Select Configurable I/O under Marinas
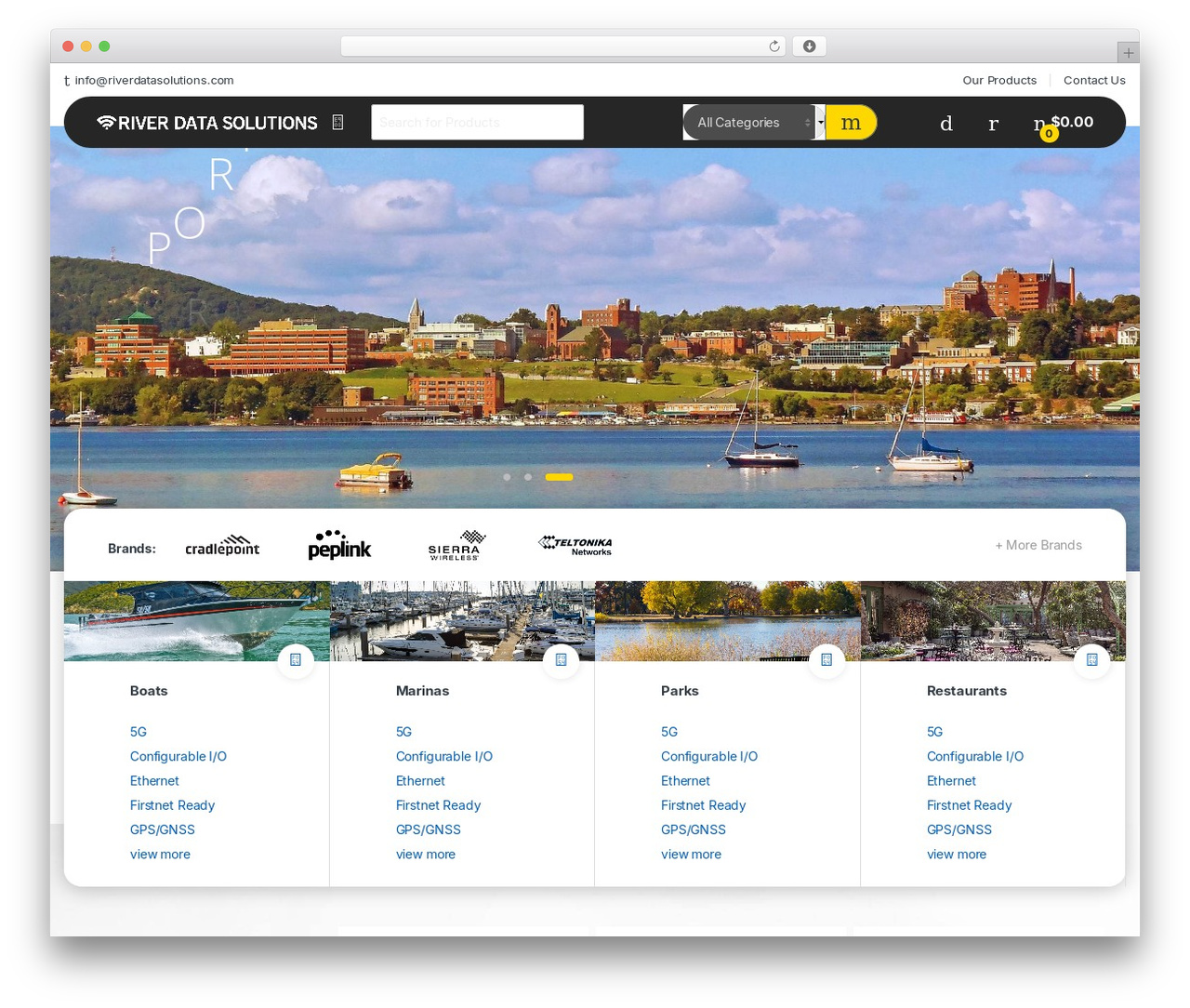Viewport: 1190px width, 1008px height. (444, 757)
